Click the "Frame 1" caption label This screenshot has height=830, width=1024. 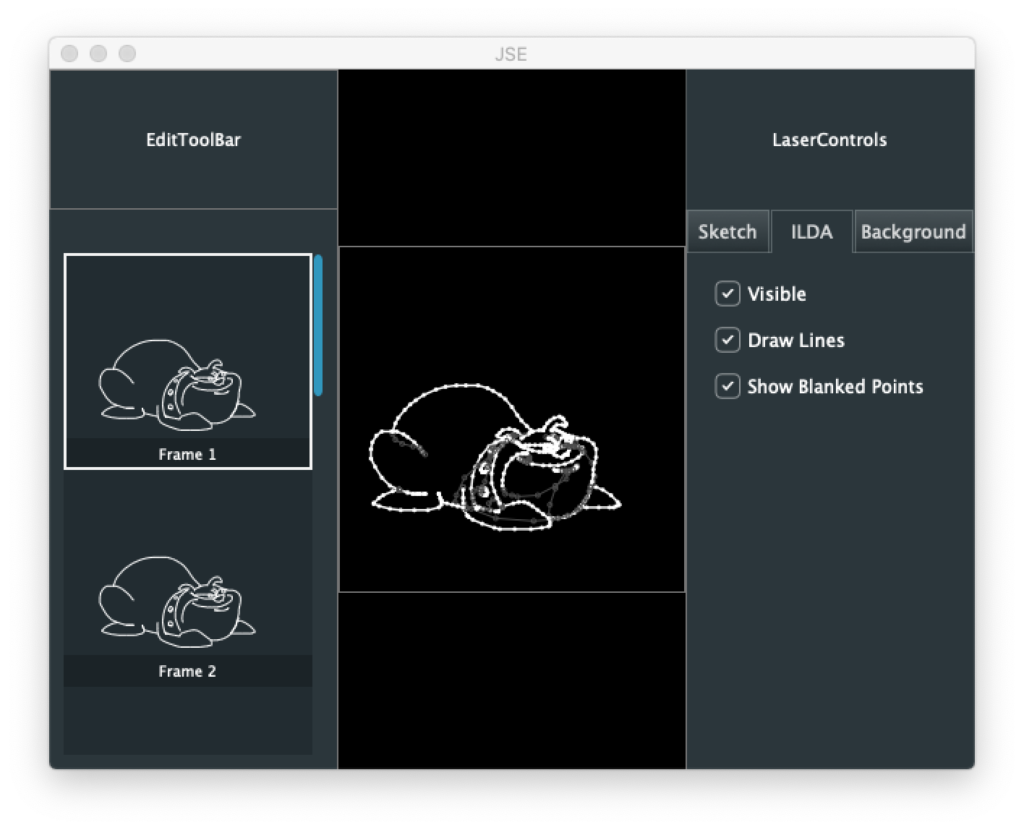[x=187, y=455]
